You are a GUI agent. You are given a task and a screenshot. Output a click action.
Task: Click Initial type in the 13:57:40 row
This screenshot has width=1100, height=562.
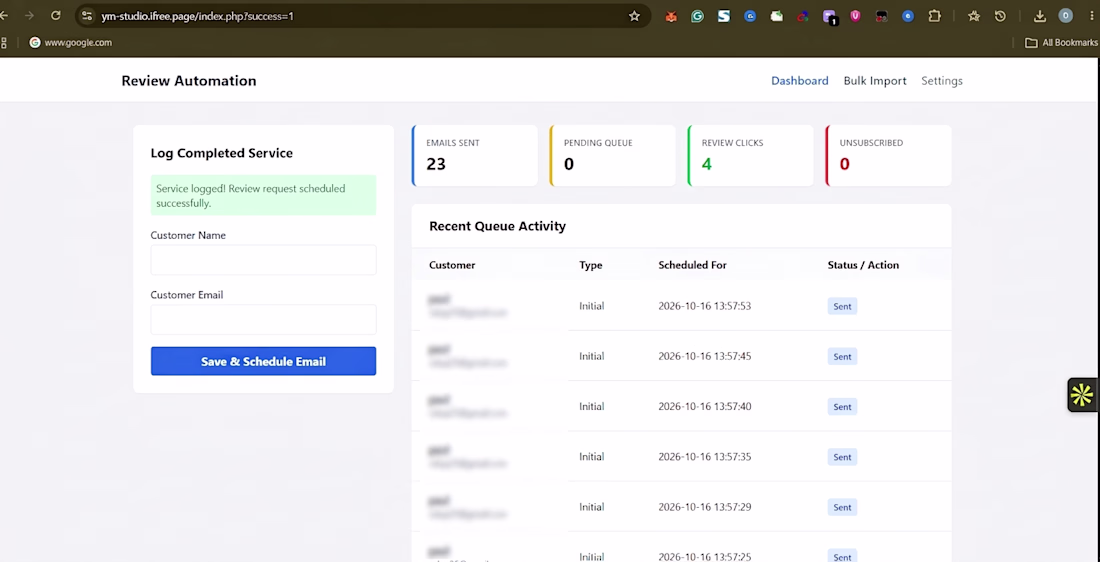591,407
